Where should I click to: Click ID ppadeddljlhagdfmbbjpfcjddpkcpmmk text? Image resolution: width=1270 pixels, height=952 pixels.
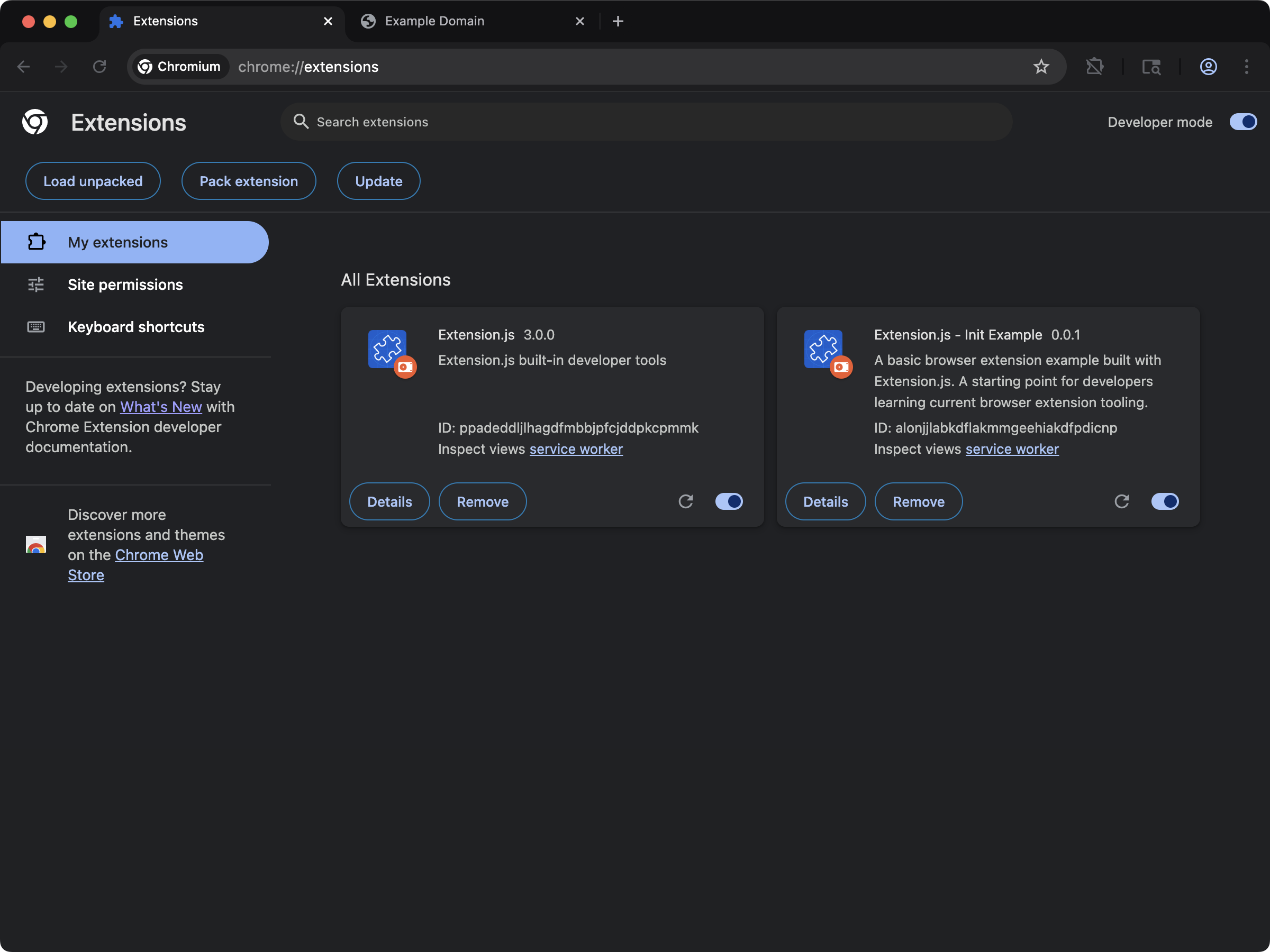pyautogui.click(x=568, y=427)
